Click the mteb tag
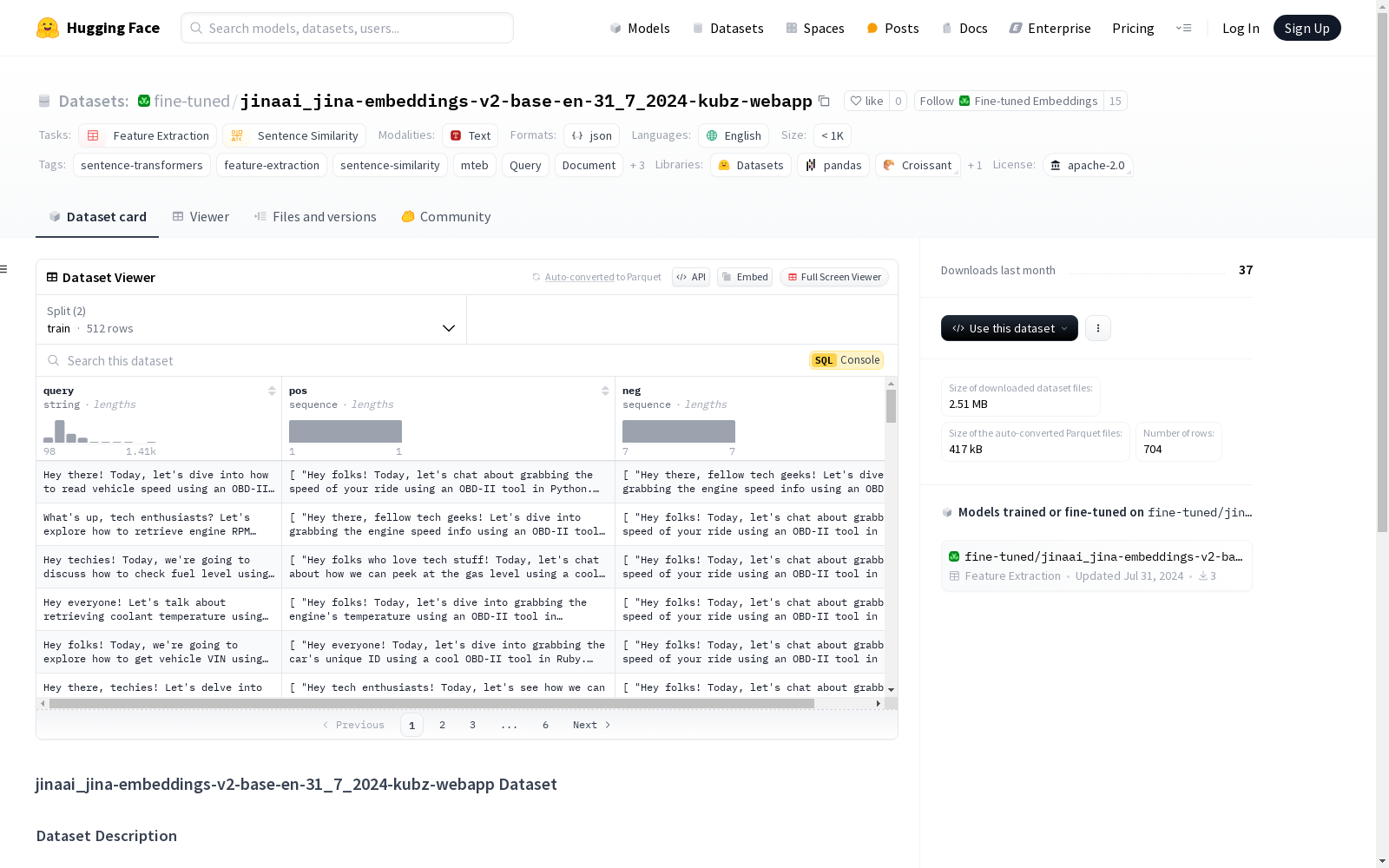 pos(475,165)
